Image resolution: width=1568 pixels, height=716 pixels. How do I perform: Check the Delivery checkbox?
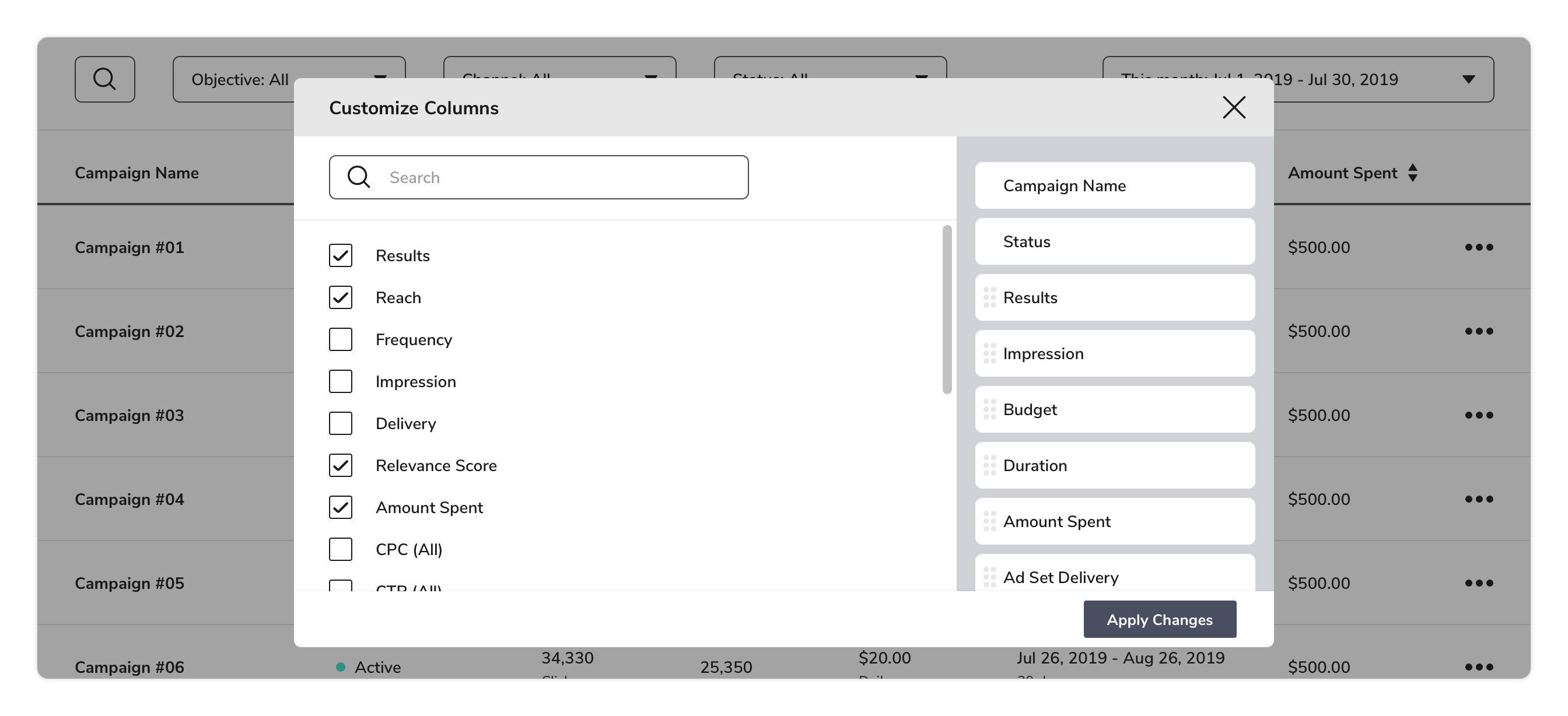click(340, 423)
